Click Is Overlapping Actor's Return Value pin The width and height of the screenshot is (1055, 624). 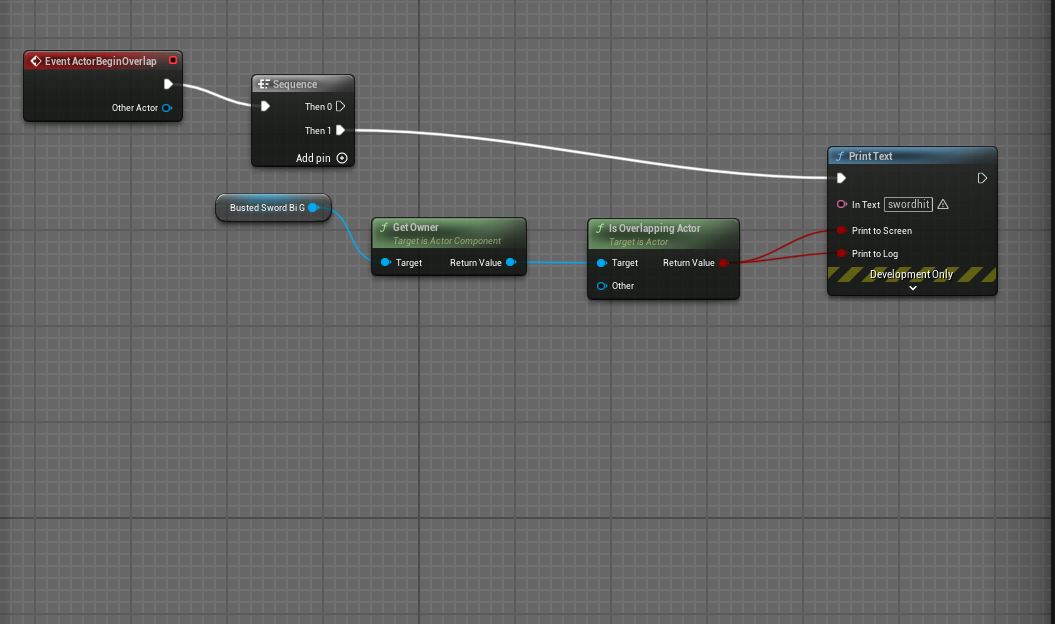(724, 263)
